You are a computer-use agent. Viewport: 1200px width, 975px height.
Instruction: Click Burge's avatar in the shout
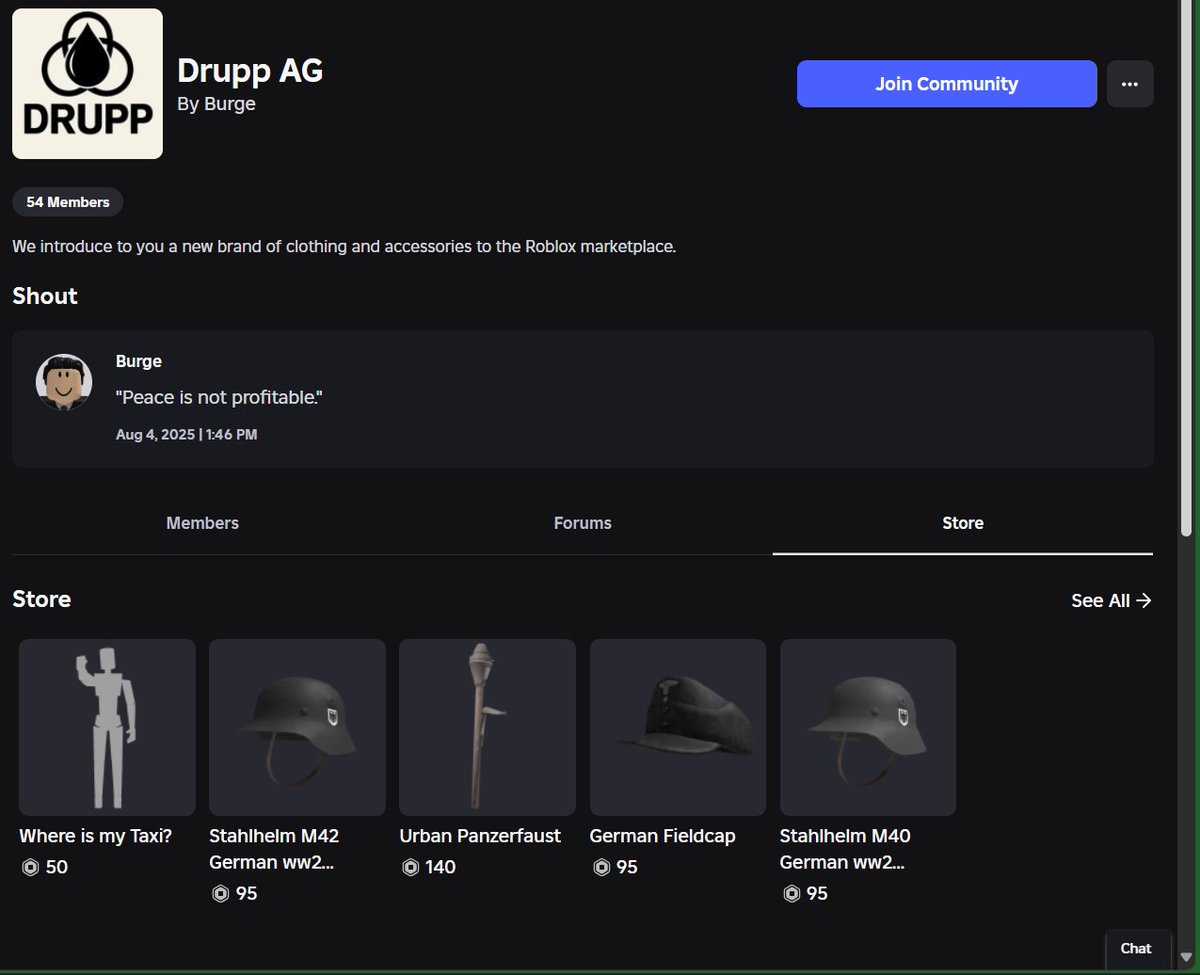pyautogui.click(x=64, y=381)
